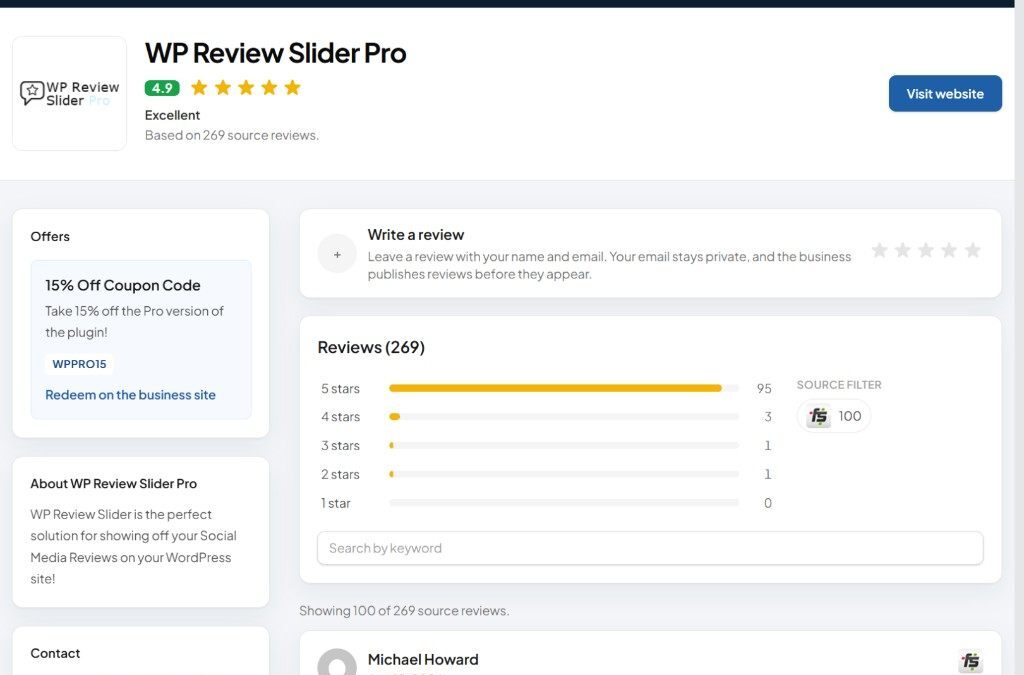Click the 3 stars rating bar

(564, 445)
